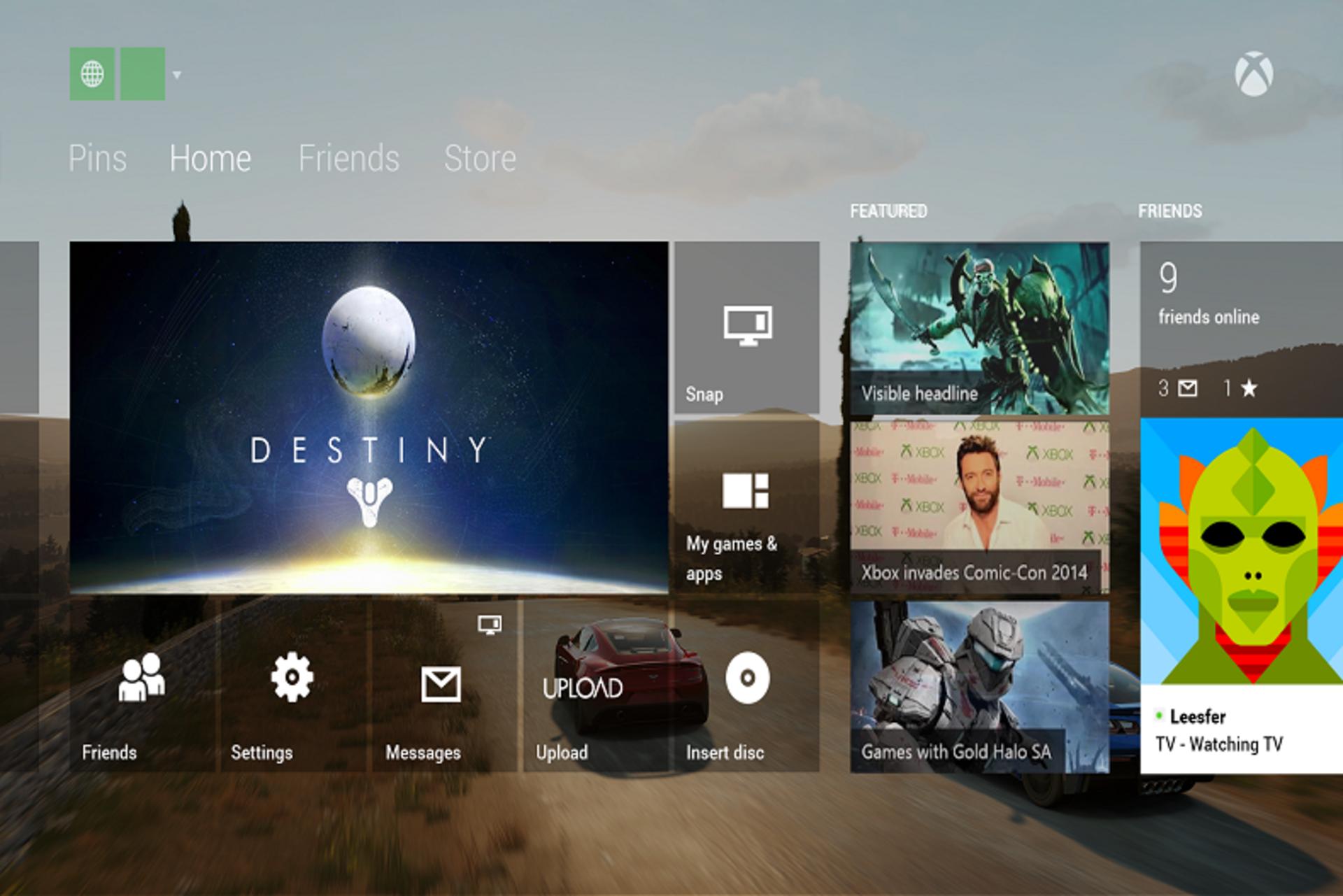
Task: Open Games with Gold Halo SA tile
Action: (x=979, y=687)
